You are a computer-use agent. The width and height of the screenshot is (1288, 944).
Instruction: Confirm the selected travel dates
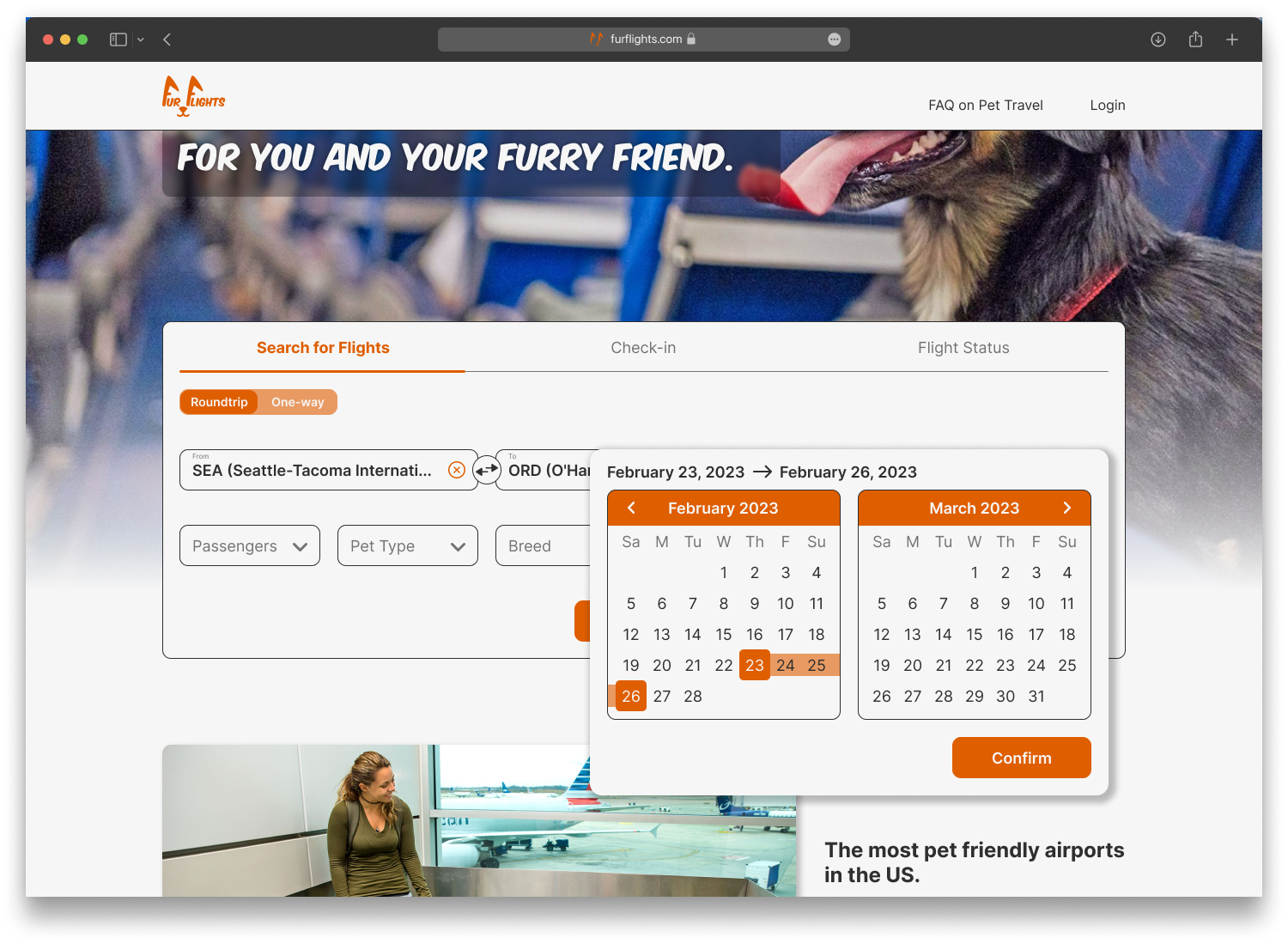(1022, 758)
